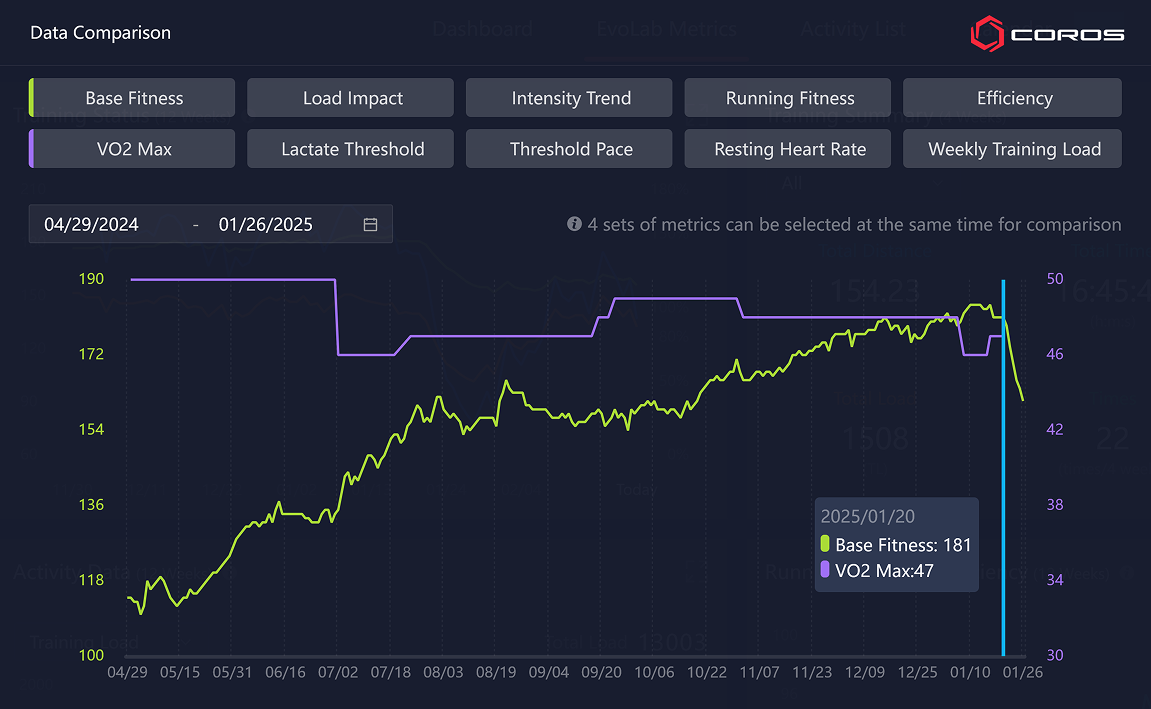Enable the Intensity Trend metric
The width and height of the screenshot is (1151, 709).
pyautogui.click(x=571, y=98)
